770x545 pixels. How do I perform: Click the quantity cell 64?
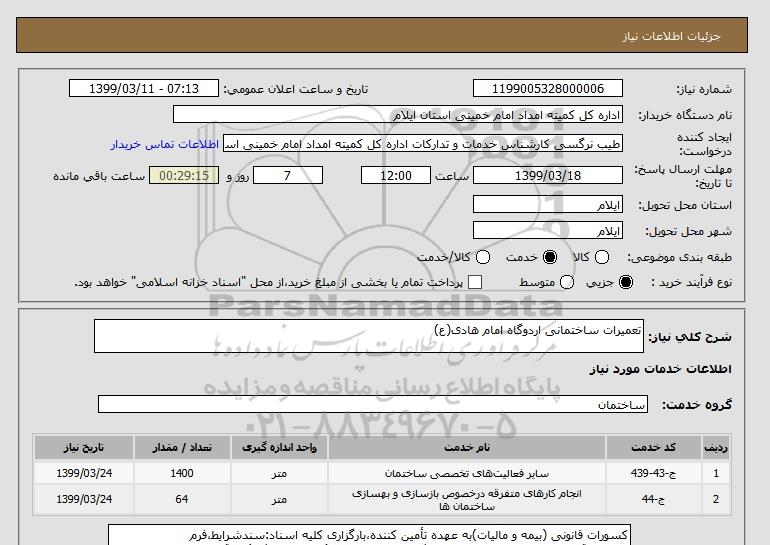click(x=182, y=499)
